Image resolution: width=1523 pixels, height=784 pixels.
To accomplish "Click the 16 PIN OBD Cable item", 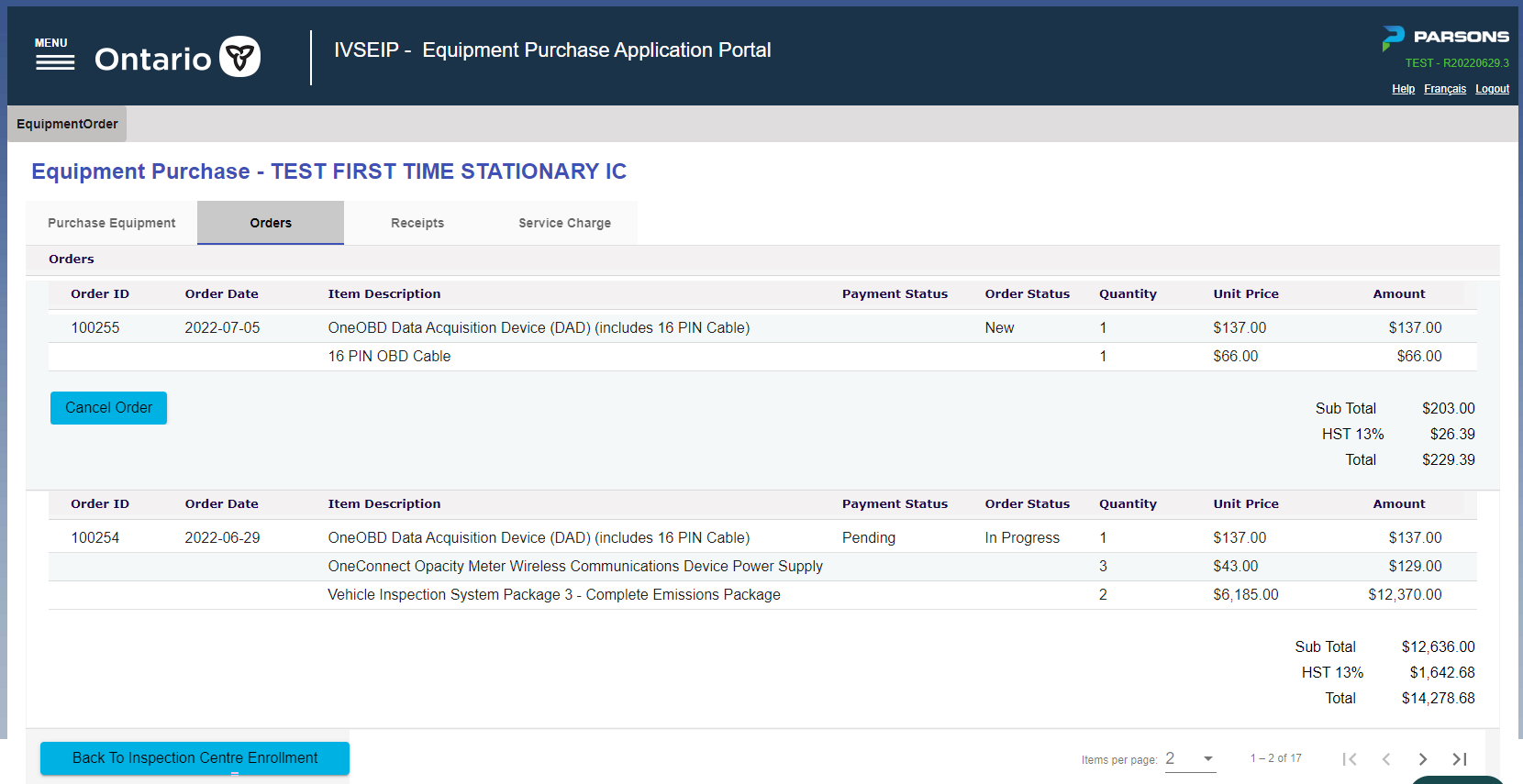I will pyautogui.click(x=389, y=356).
